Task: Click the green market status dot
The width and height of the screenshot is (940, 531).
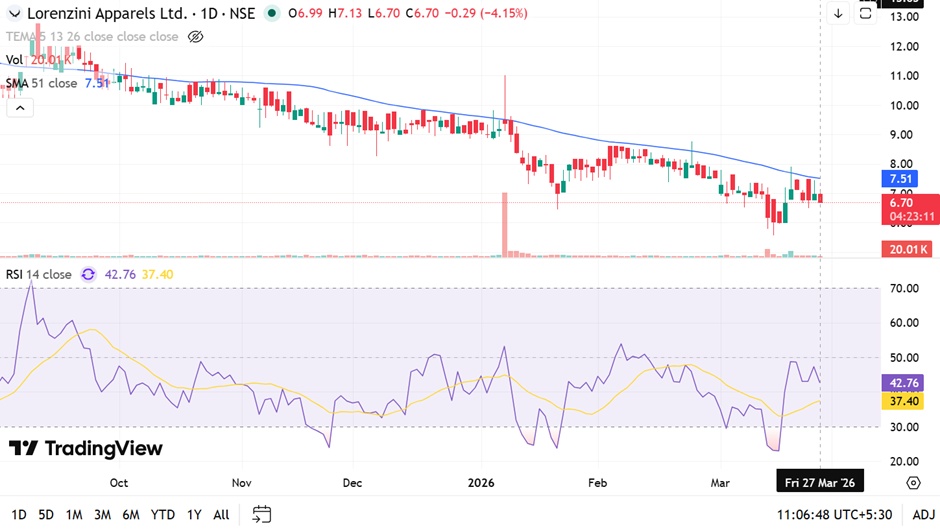Action: (272, 13)
